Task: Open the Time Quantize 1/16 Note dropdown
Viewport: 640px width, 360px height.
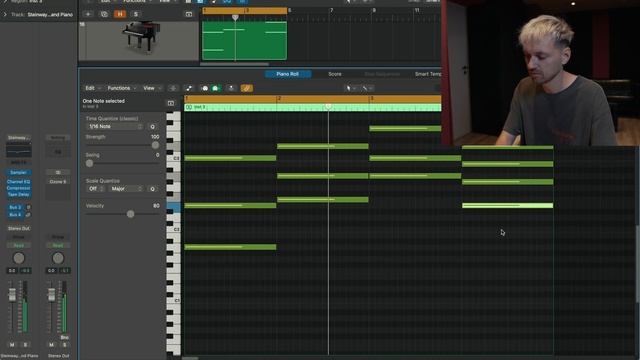Action: (115, 127)
